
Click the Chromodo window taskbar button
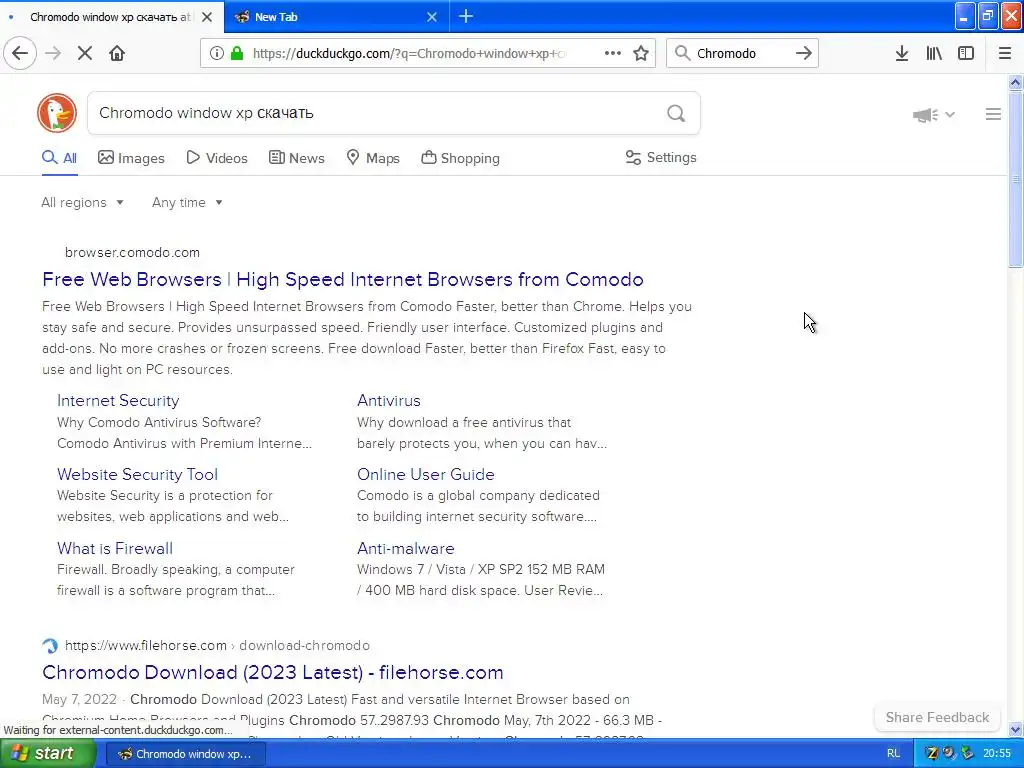(185, 754)
